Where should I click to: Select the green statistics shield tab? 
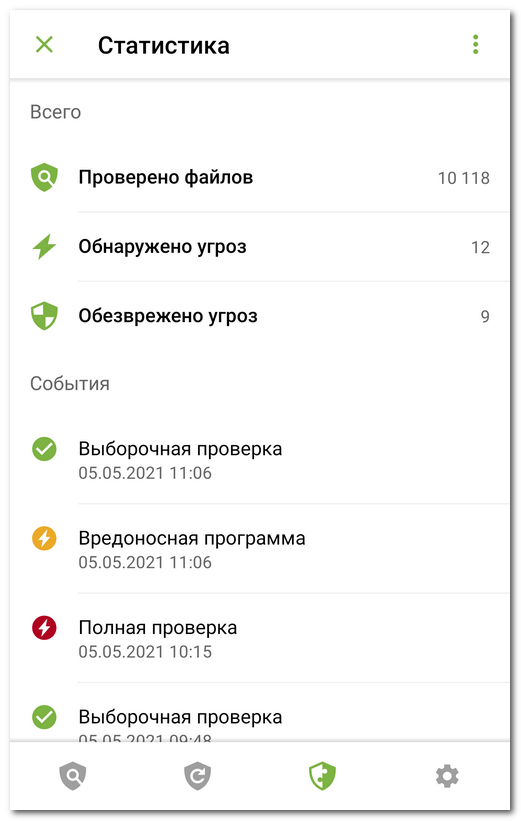pyautogui.click(x=322, y=776)
